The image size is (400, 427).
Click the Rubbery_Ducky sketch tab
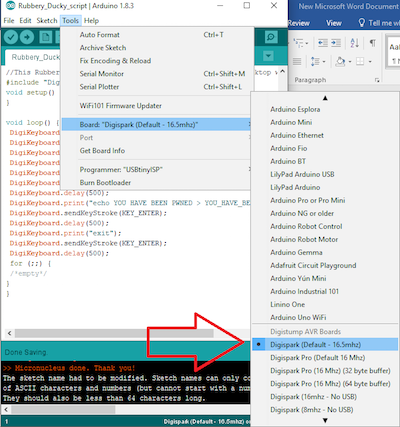coord(33,57)
